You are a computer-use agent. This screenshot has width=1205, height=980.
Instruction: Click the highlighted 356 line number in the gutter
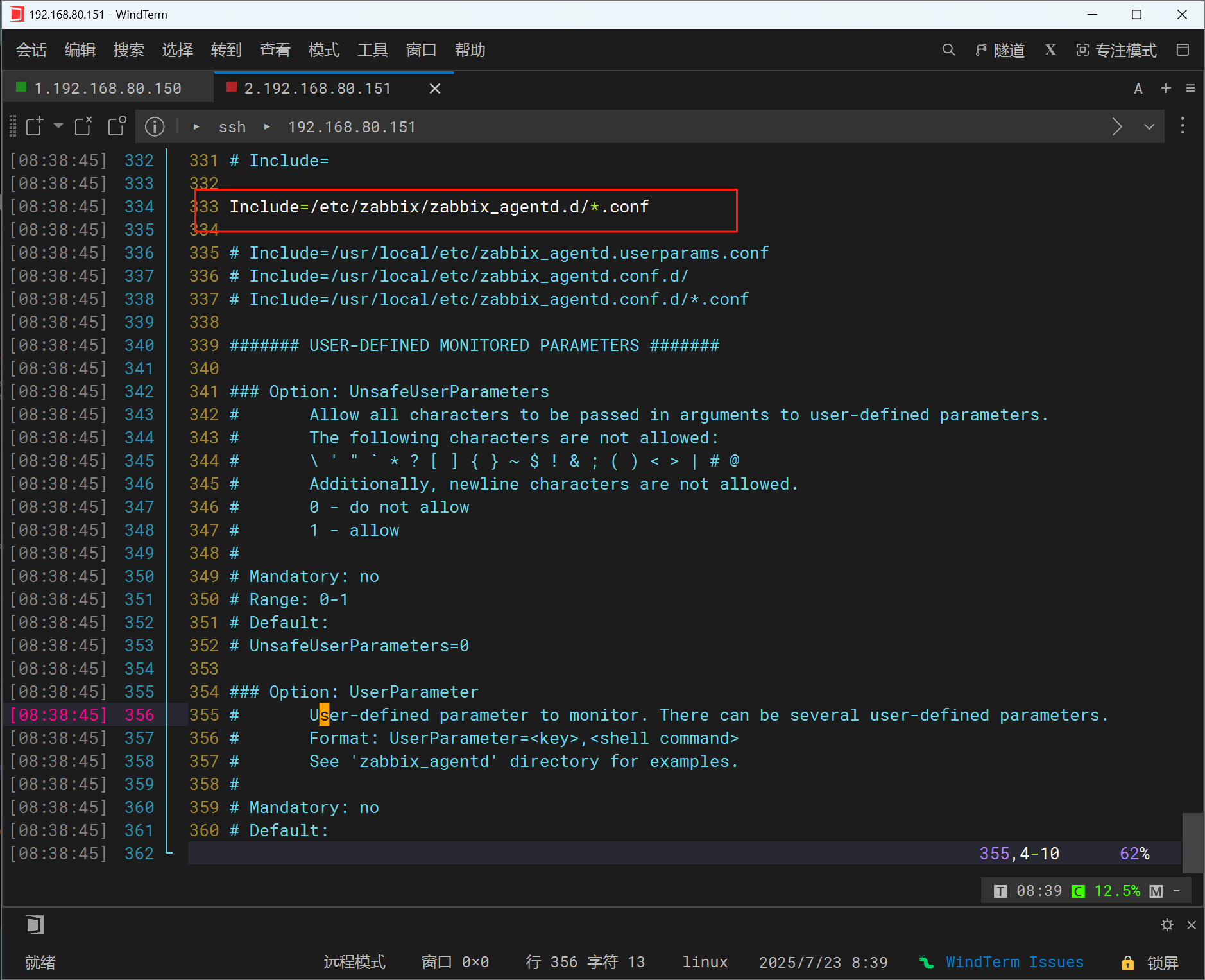point(139,715)
